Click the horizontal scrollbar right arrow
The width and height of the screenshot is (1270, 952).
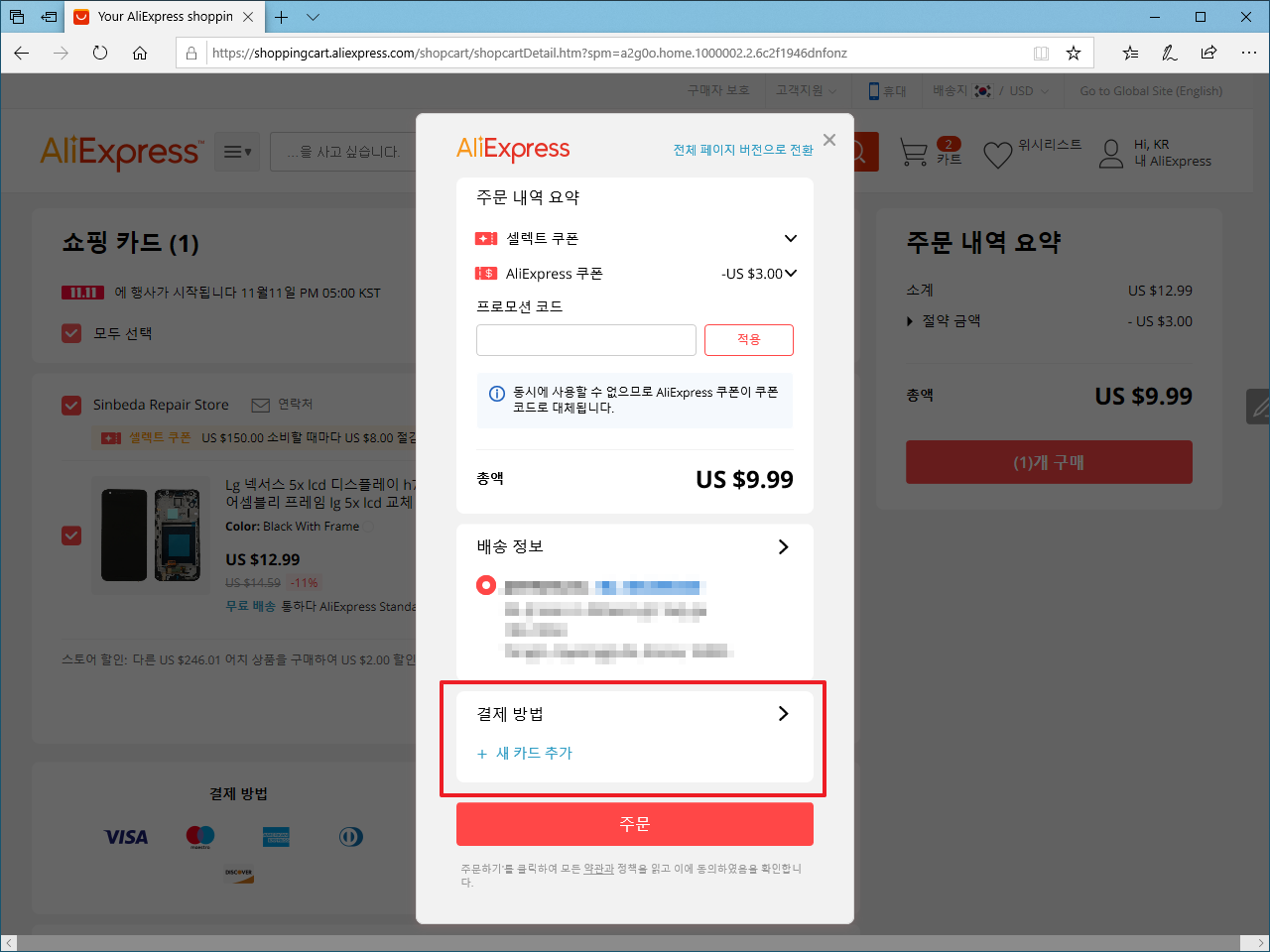click(1260, 942)
